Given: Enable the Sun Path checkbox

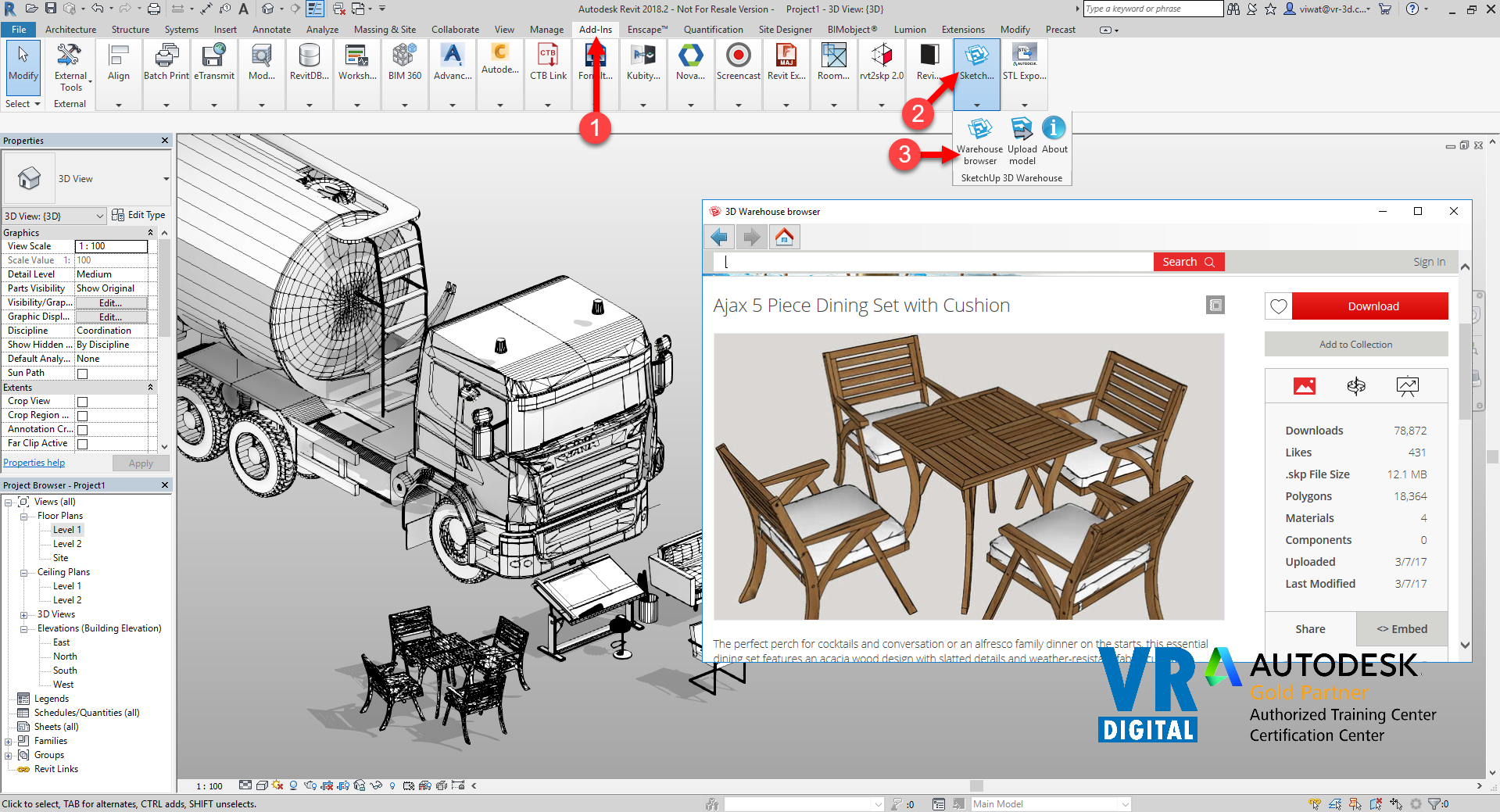Looking at the screenshot, I should point(82,374).
